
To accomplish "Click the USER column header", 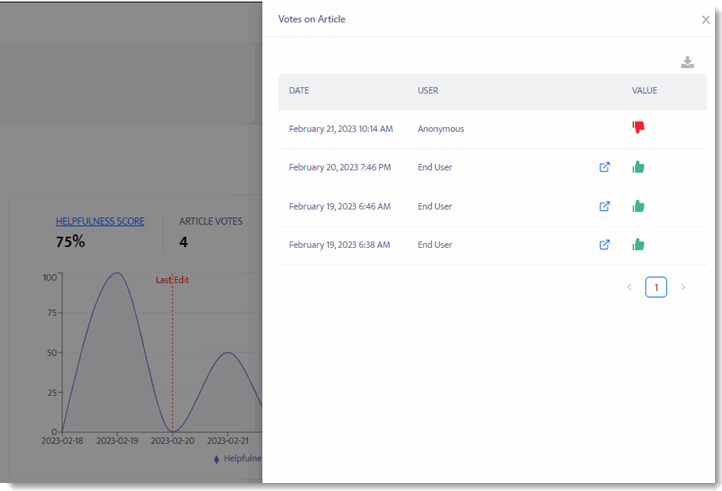I will (x=428, y=91).
